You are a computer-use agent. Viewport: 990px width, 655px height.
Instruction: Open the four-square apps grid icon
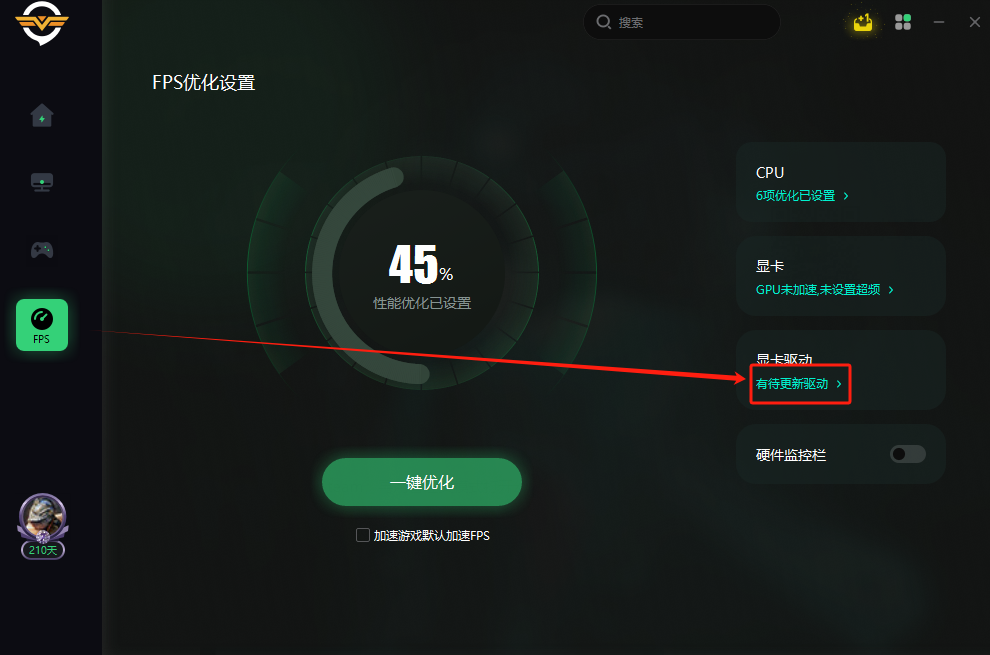(903, 22)
